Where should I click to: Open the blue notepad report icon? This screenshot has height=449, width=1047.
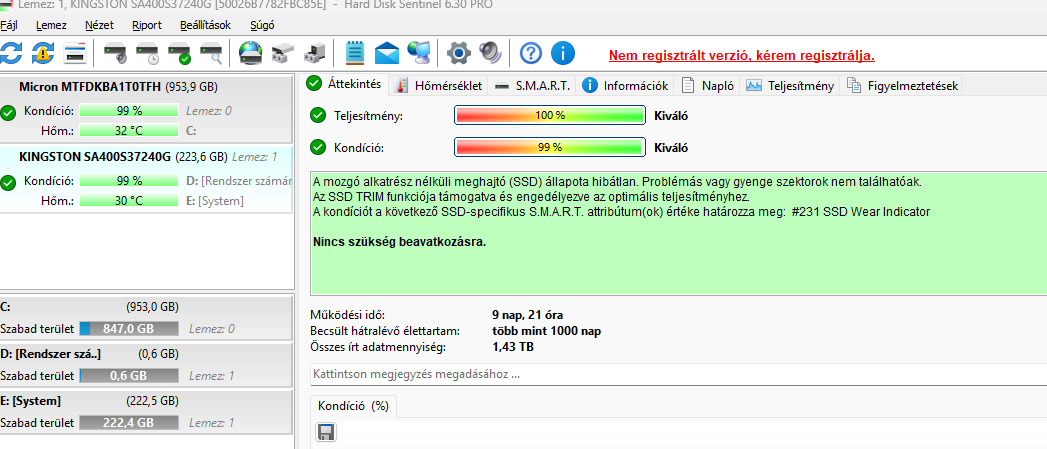coord(355,52)
